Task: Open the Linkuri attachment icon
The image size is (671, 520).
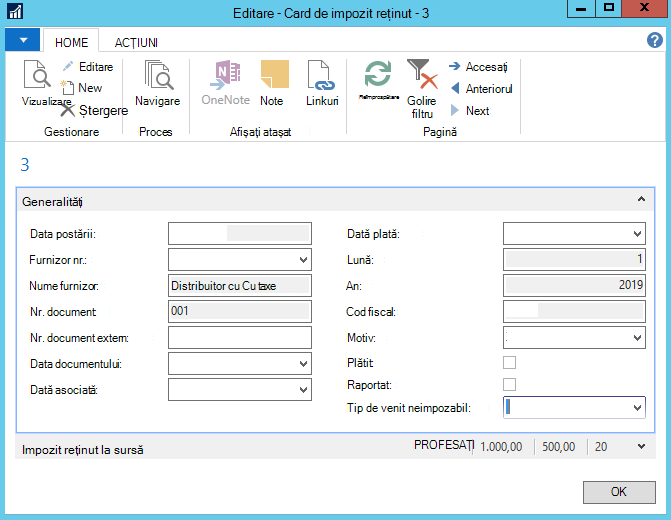Action: (321, 75)
